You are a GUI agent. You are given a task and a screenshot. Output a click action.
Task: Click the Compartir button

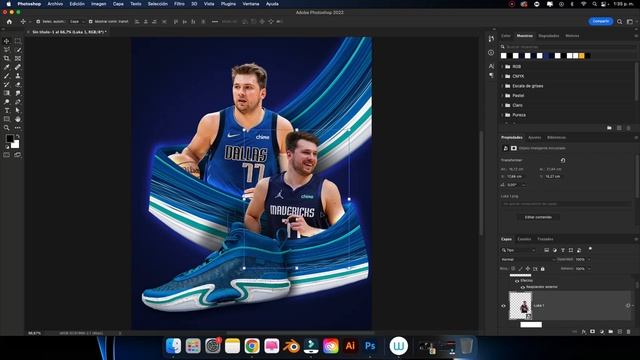(600, 21)
